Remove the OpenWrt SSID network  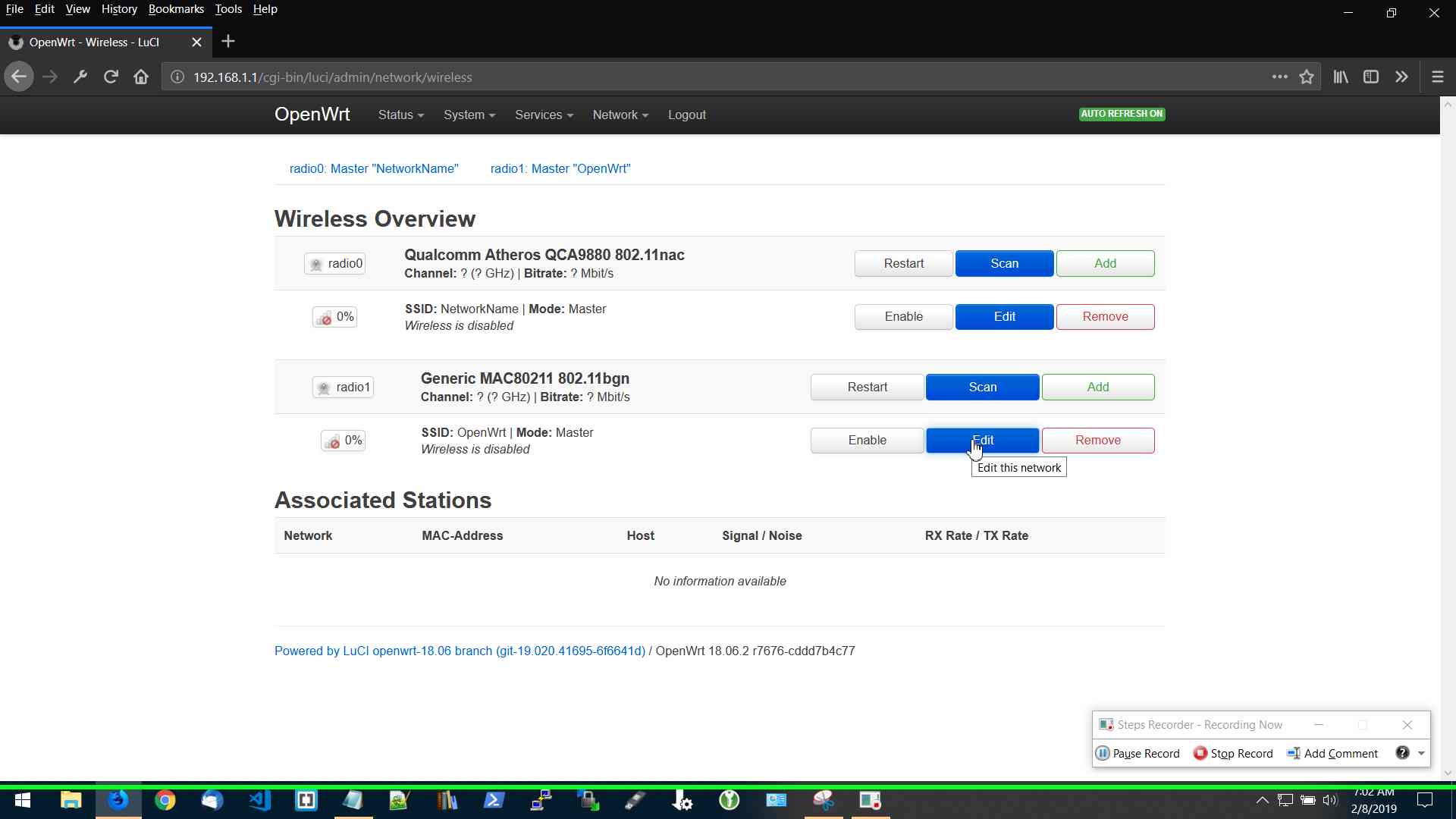tap(1097, 441)
